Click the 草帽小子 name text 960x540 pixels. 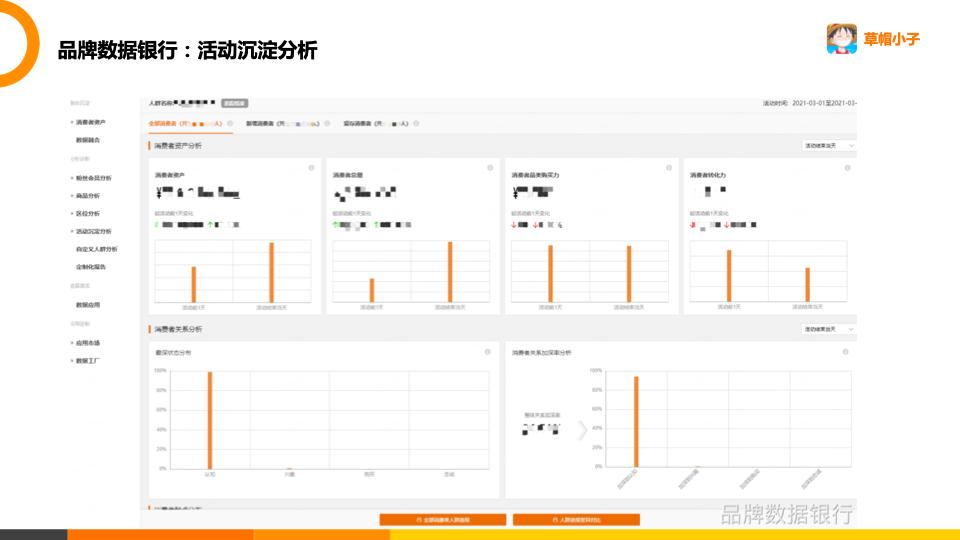[891, 39]
